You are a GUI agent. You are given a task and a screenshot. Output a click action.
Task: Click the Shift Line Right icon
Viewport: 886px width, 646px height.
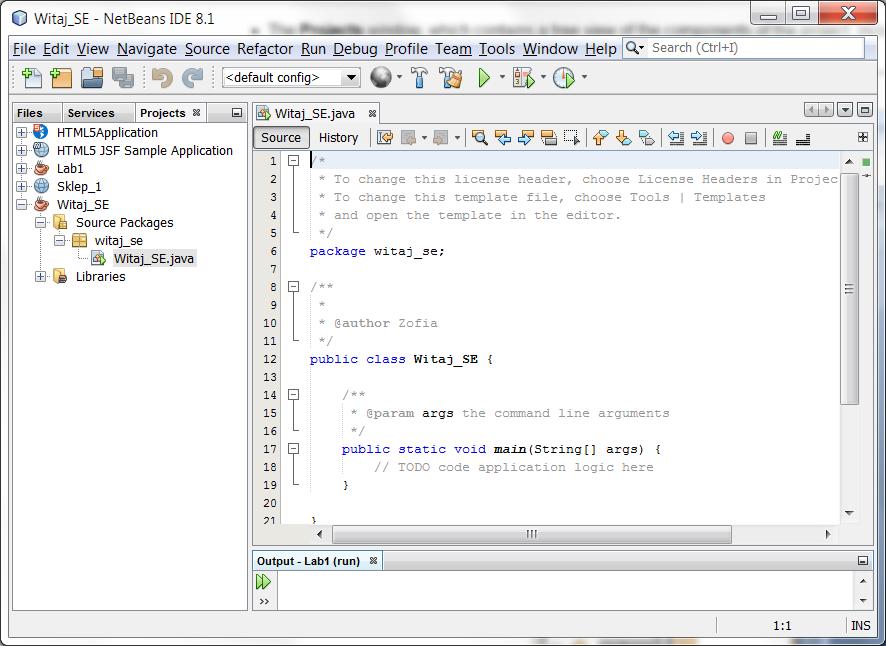point(699,137)
